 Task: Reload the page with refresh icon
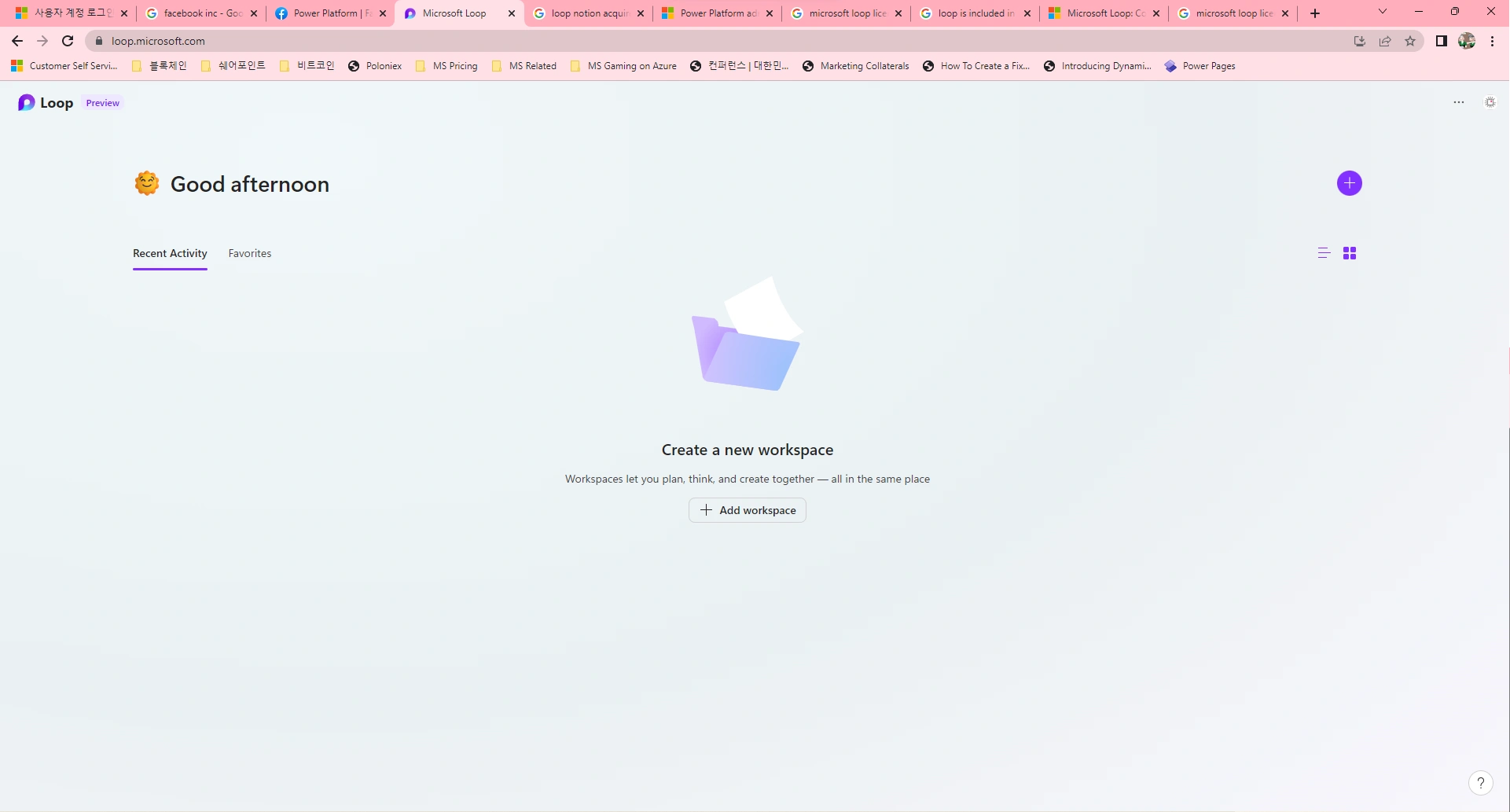68,41
